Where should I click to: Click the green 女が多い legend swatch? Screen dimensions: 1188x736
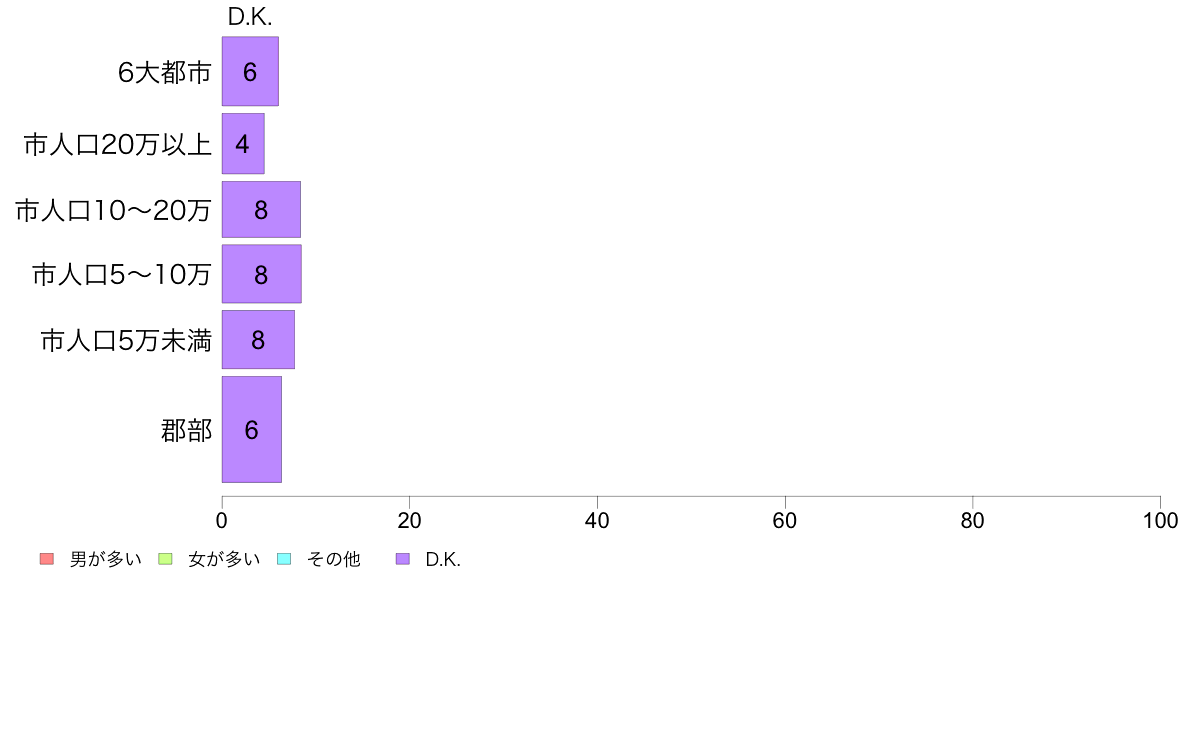click(x=165, y=559)
